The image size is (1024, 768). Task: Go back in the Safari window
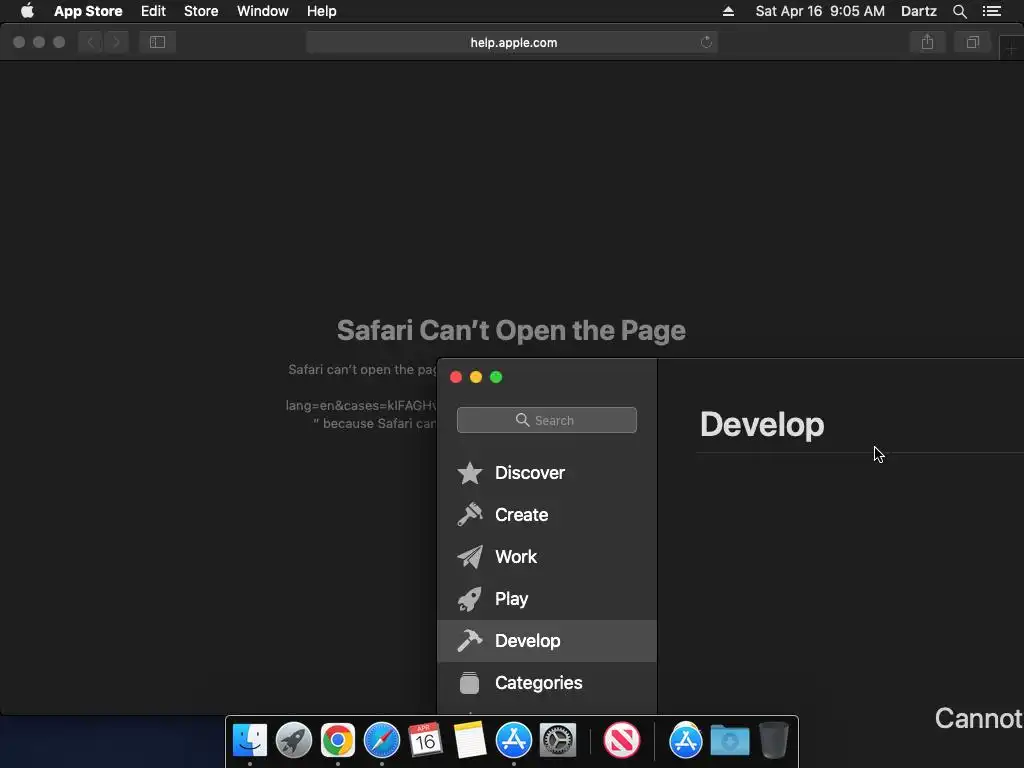pyautogui.click(x=91, y=42)
